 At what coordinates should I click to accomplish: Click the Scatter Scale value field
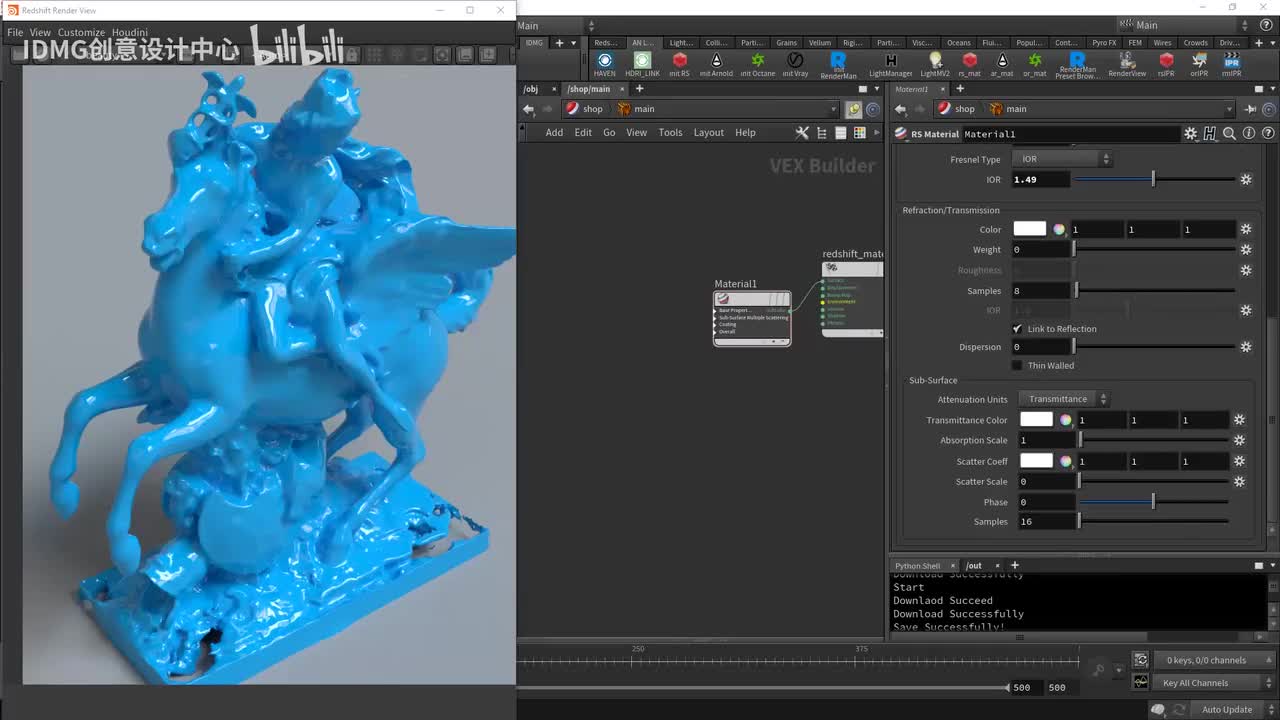(1047, 482)
